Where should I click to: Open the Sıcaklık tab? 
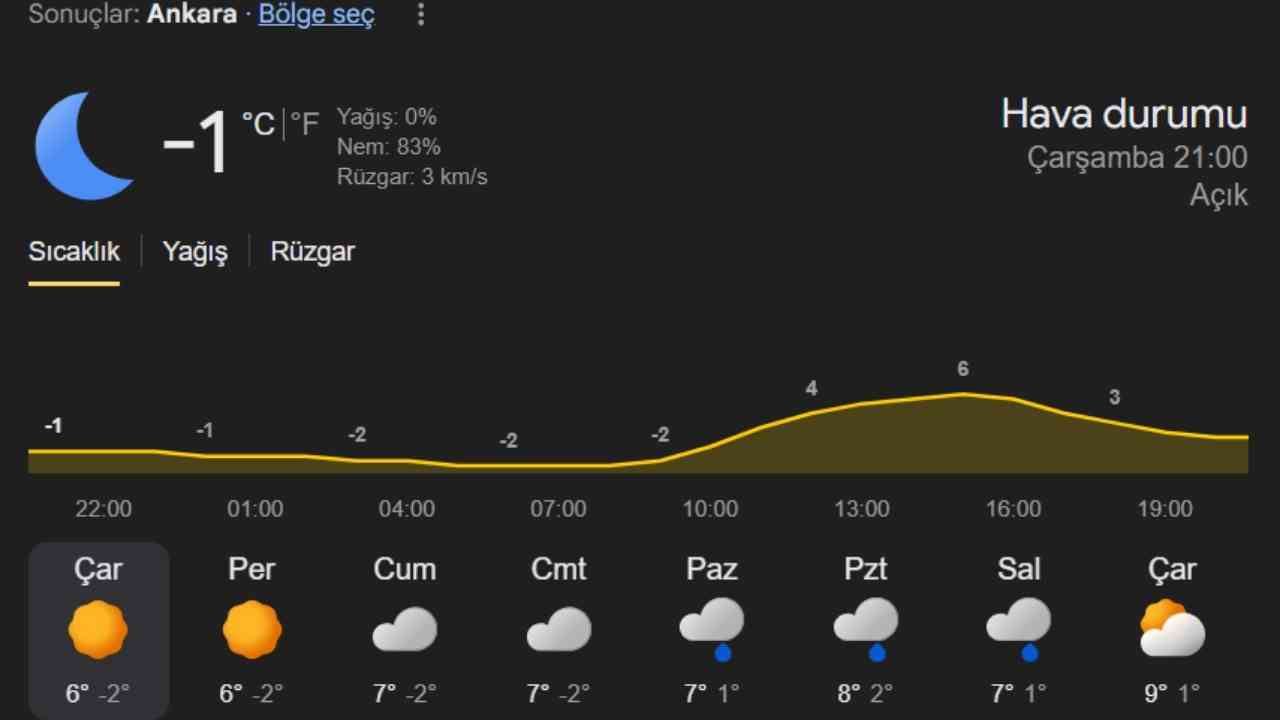coord(74,252)
